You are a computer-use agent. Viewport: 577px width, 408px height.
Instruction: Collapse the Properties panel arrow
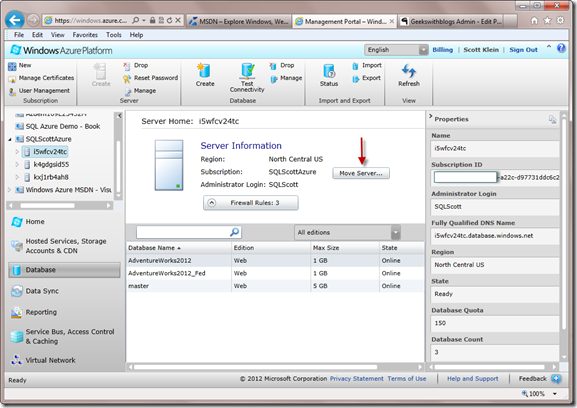431,117
